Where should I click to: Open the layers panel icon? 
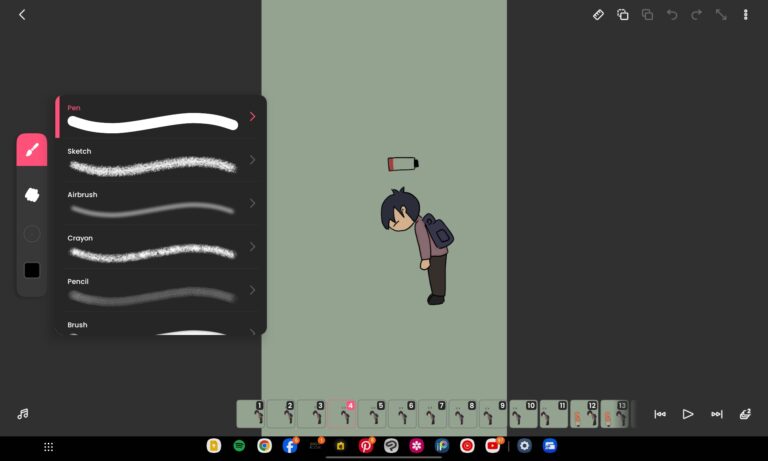[745, 414]
